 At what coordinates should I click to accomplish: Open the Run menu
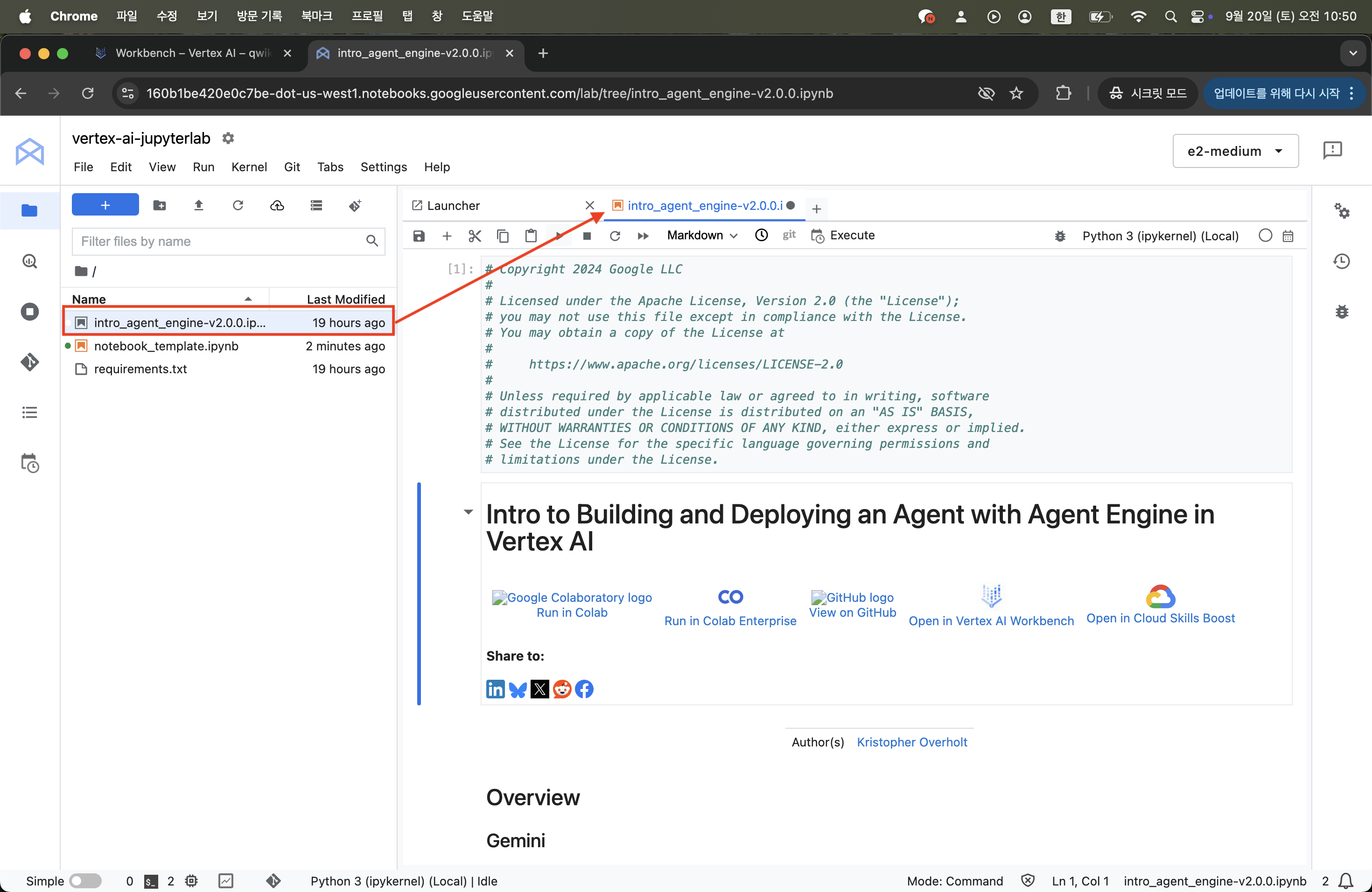coord(203,167)
